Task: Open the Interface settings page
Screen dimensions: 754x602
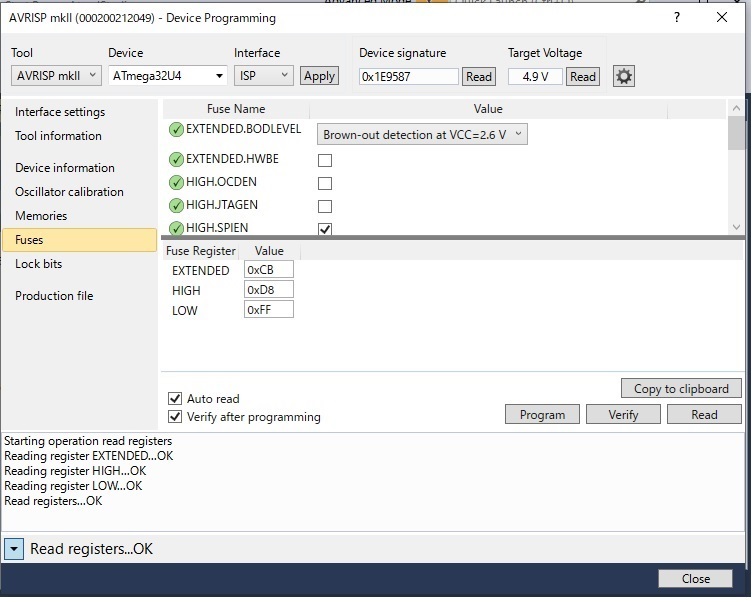Action: (x=60, y=112)
